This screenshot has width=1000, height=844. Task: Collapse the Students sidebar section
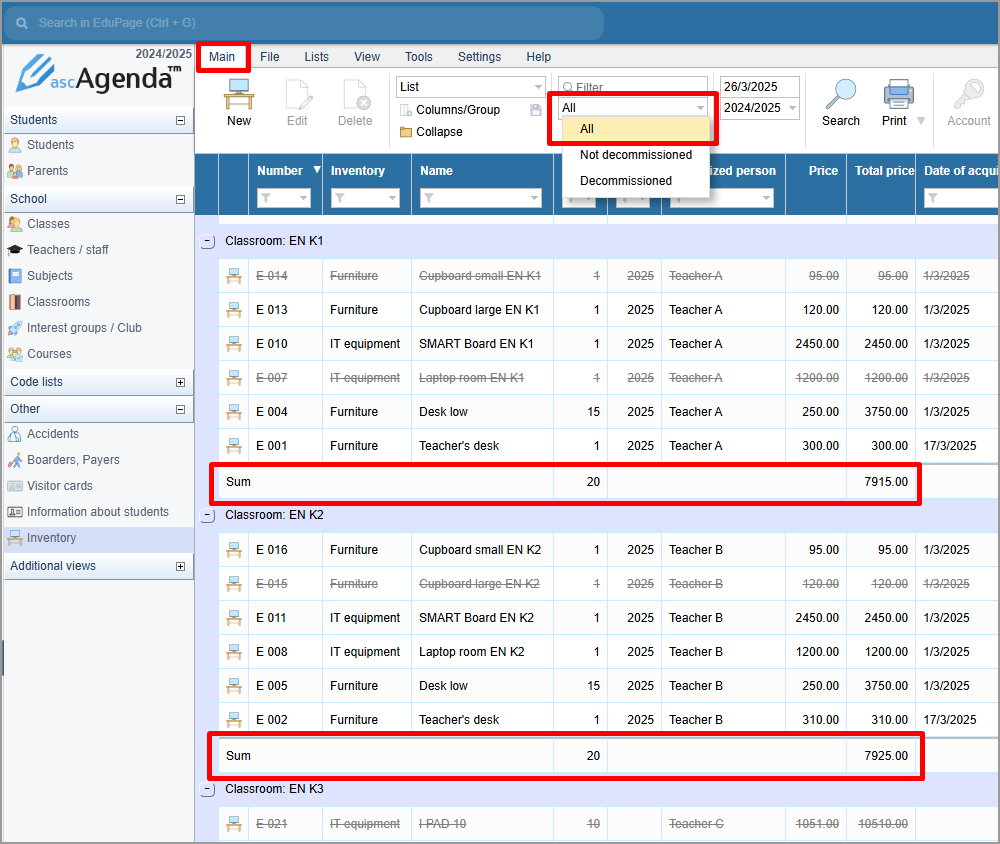pos(180,120)
